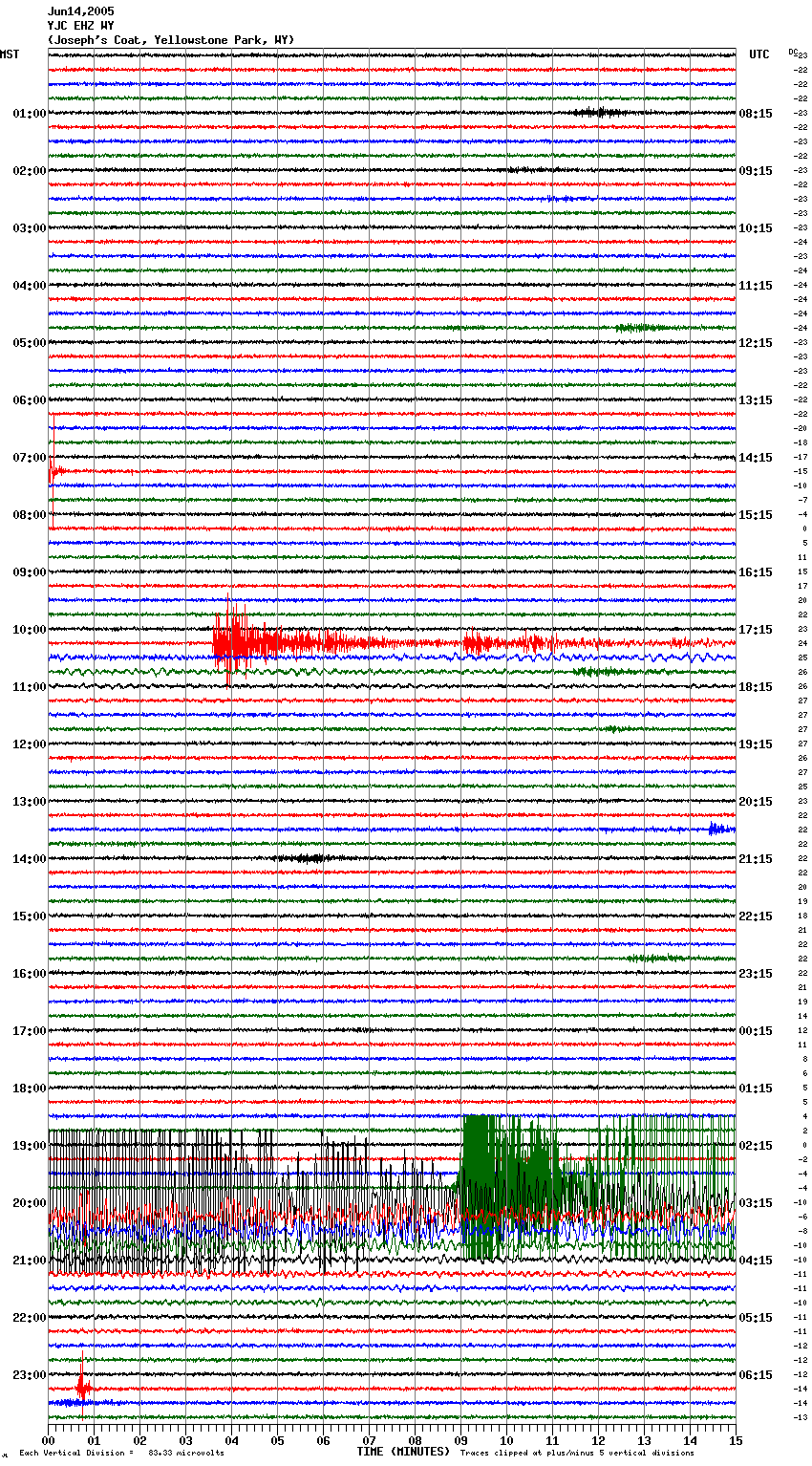Click the UTC column label
This screenshot has height=1466, width=812.
coord(759,54)
